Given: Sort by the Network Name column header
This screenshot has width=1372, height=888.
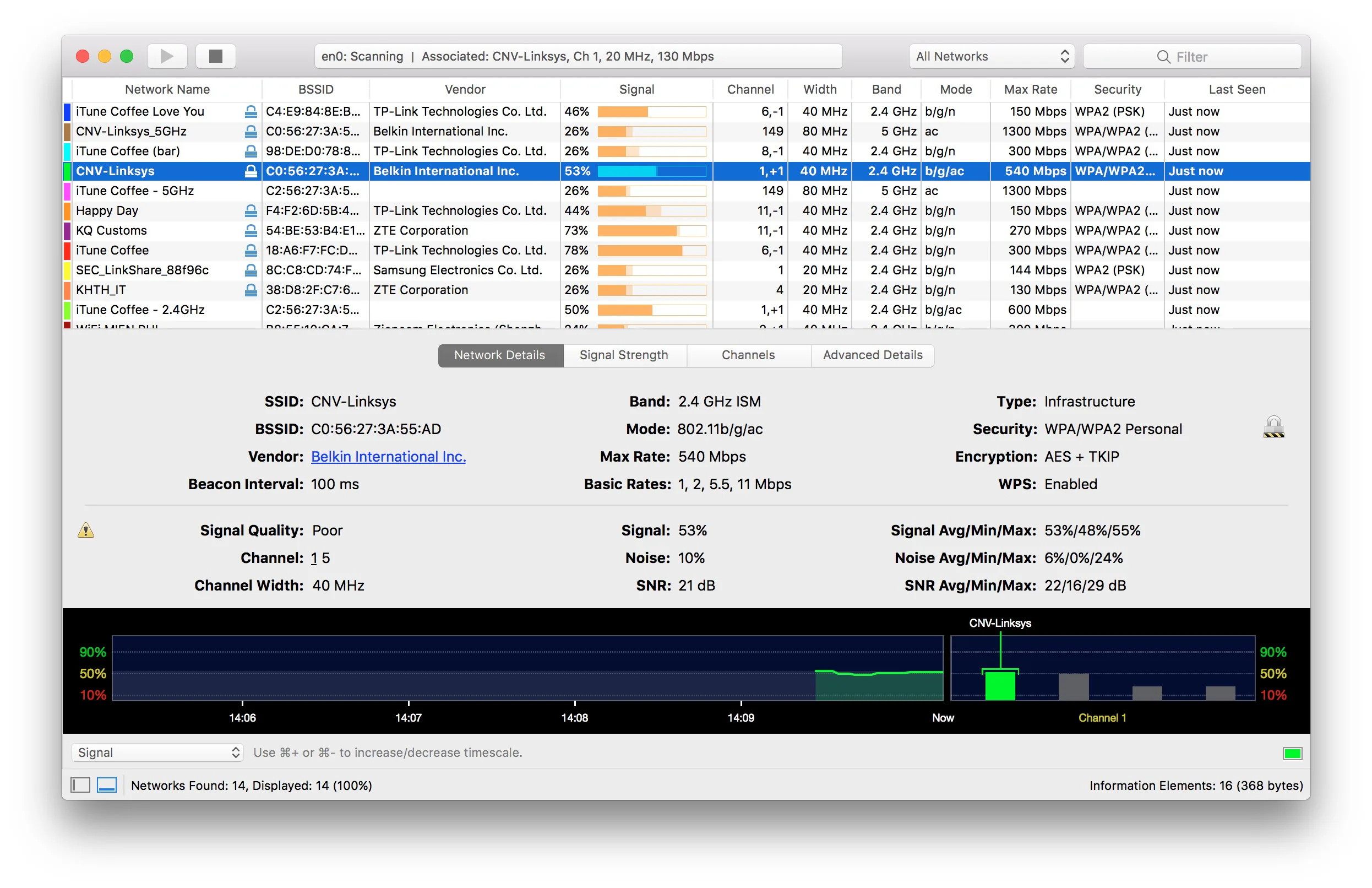Looking at the screenshot, I should pyautogui.click(x=167, y=89).
